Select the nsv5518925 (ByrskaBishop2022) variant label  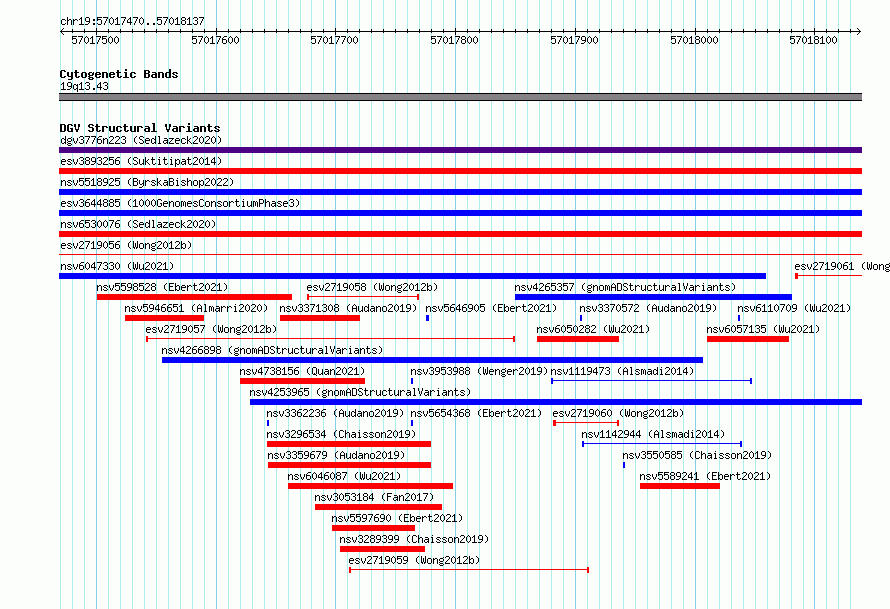coord(147,182)
